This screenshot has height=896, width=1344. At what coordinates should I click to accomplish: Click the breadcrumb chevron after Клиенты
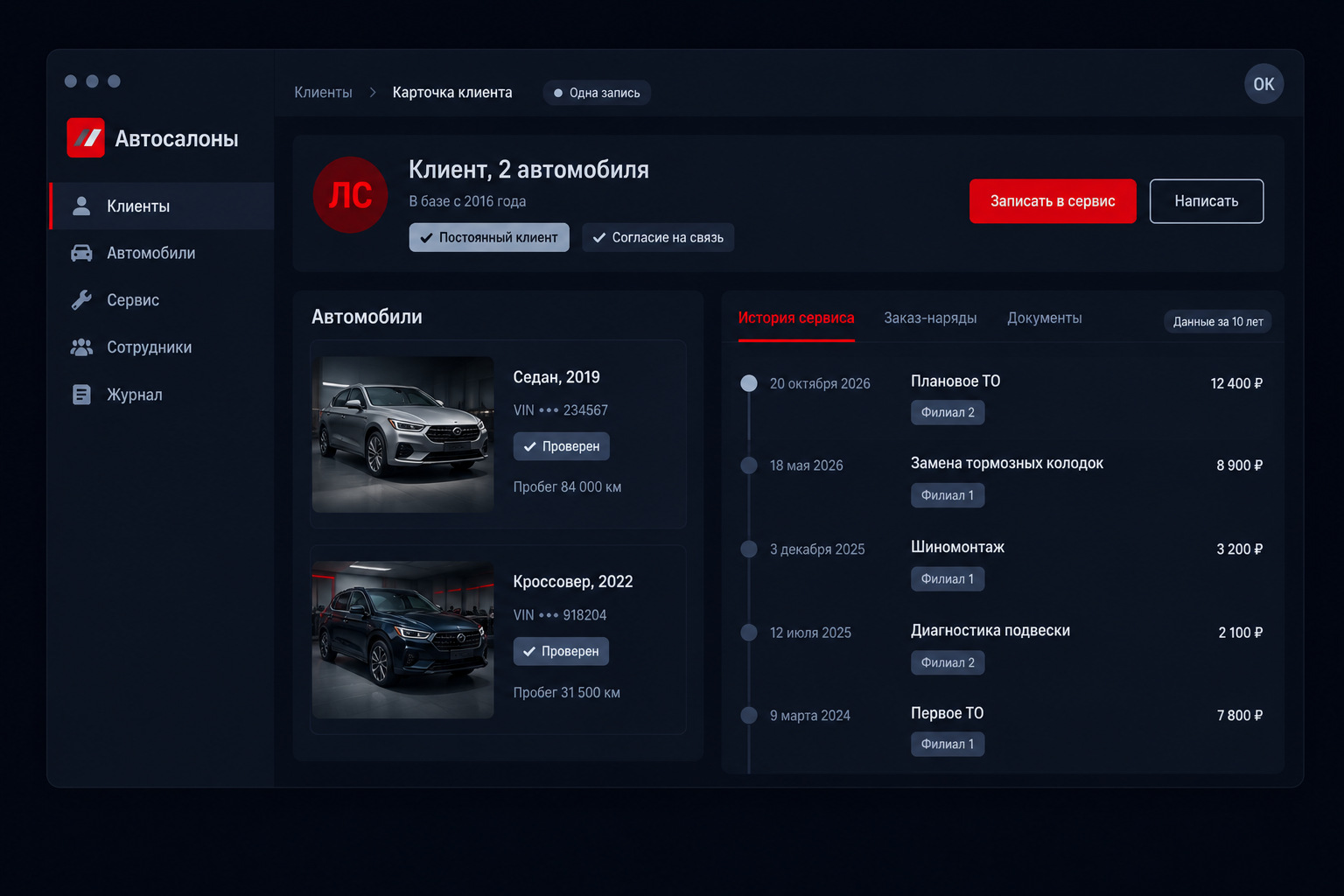click(x=373, y=93)
